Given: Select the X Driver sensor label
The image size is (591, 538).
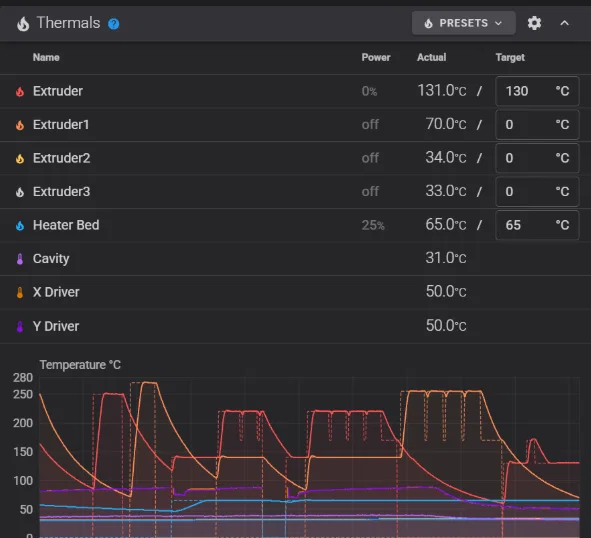Looking at the screenshot, I should tap(56, 292).
